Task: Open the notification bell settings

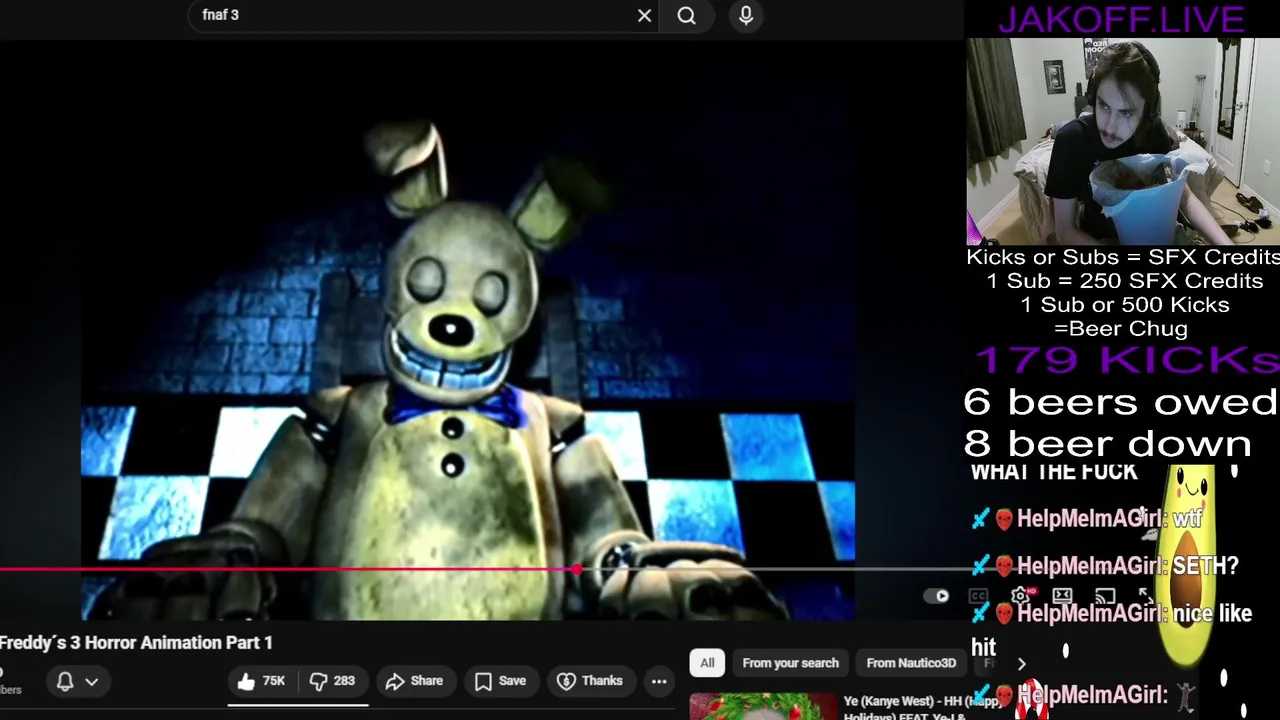Action: click(65, 681)
